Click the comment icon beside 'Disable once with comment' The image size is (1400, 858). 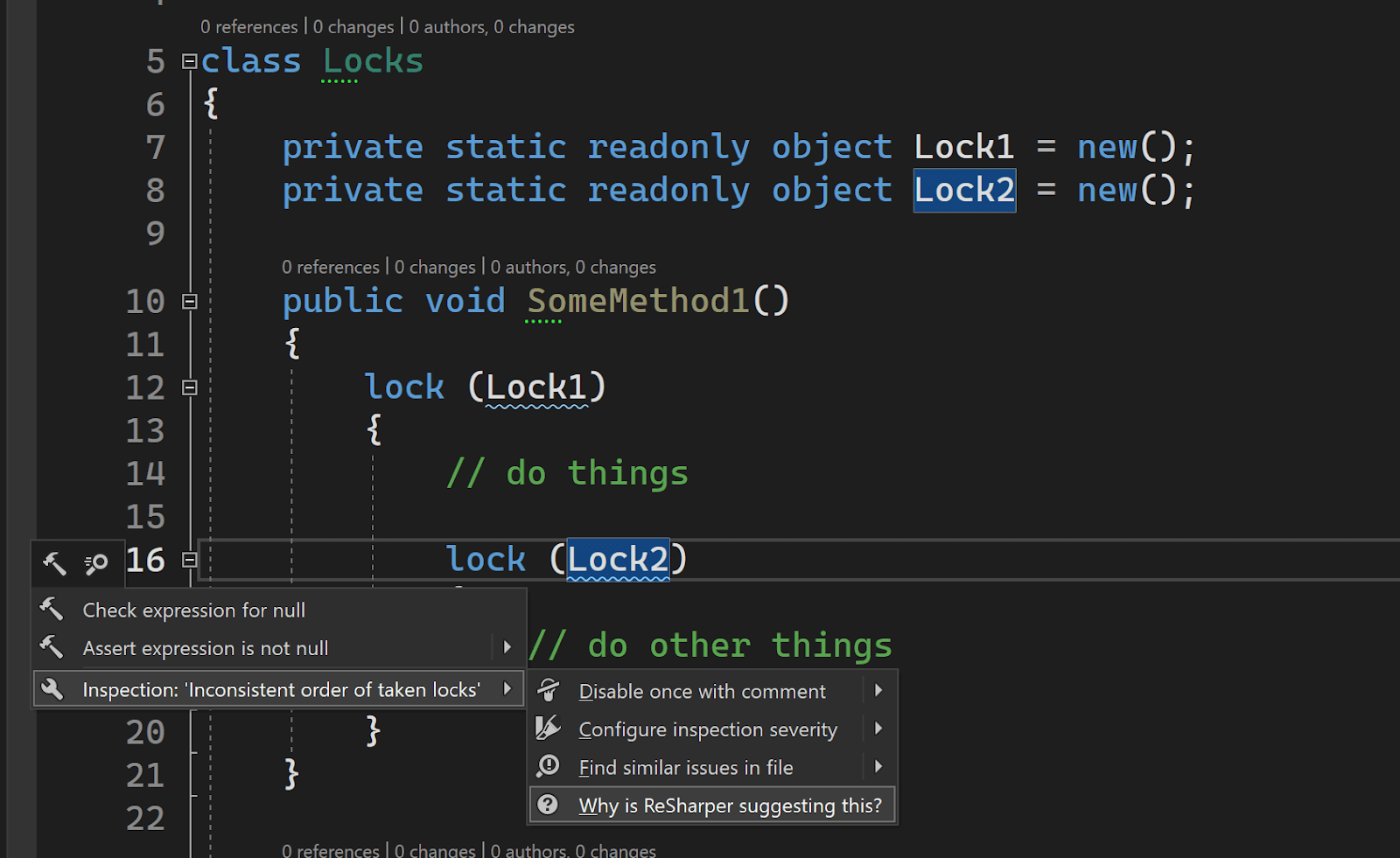(549, 690)
